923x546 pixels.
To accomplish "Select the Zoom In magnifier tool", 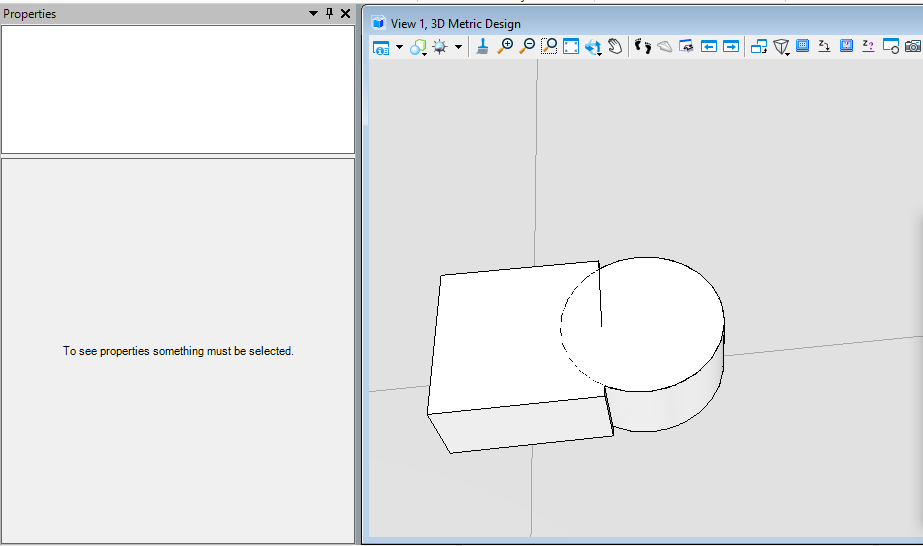I will (x=504, y=46).
